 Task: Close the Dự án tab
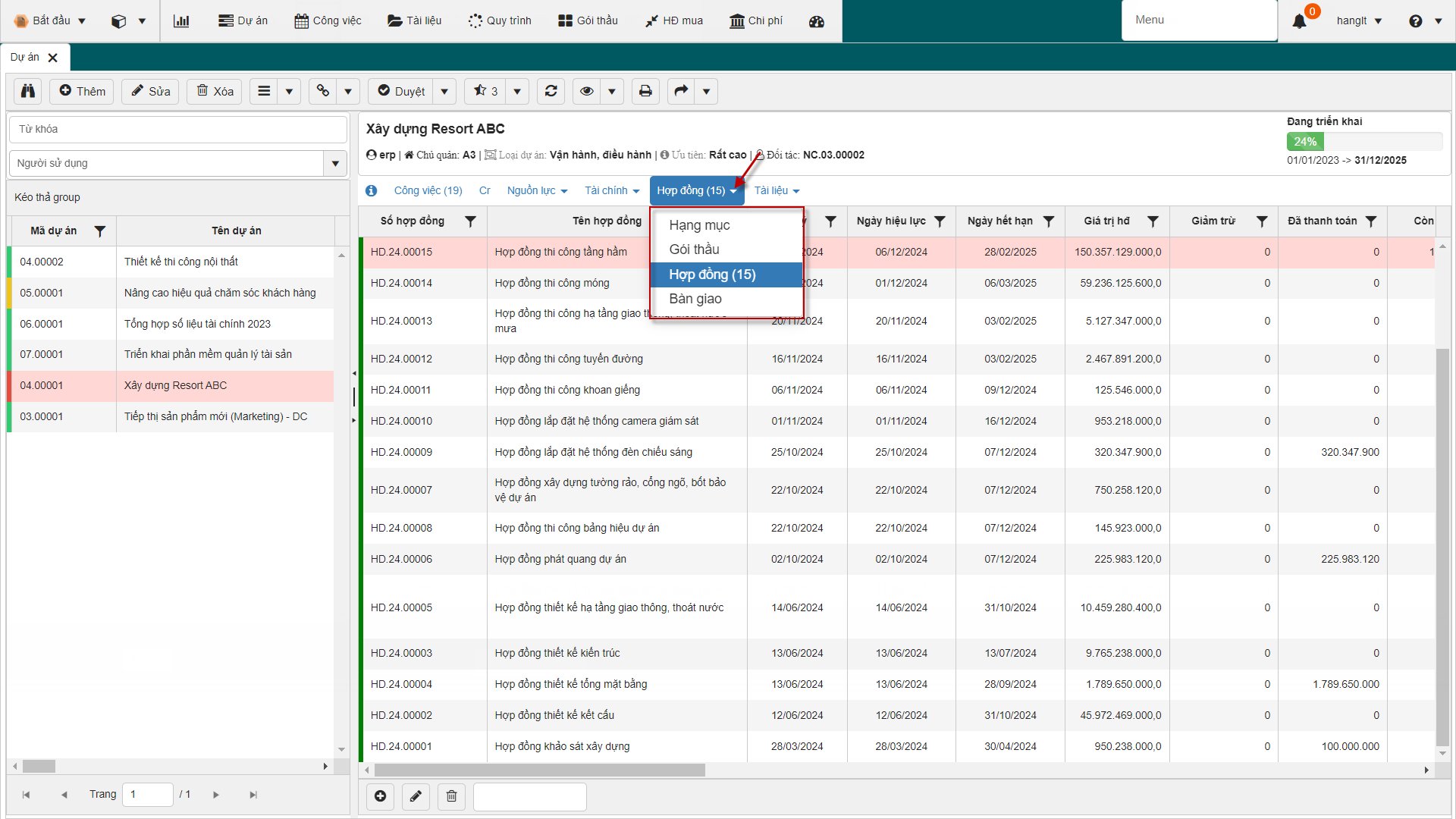pos(53,58)
